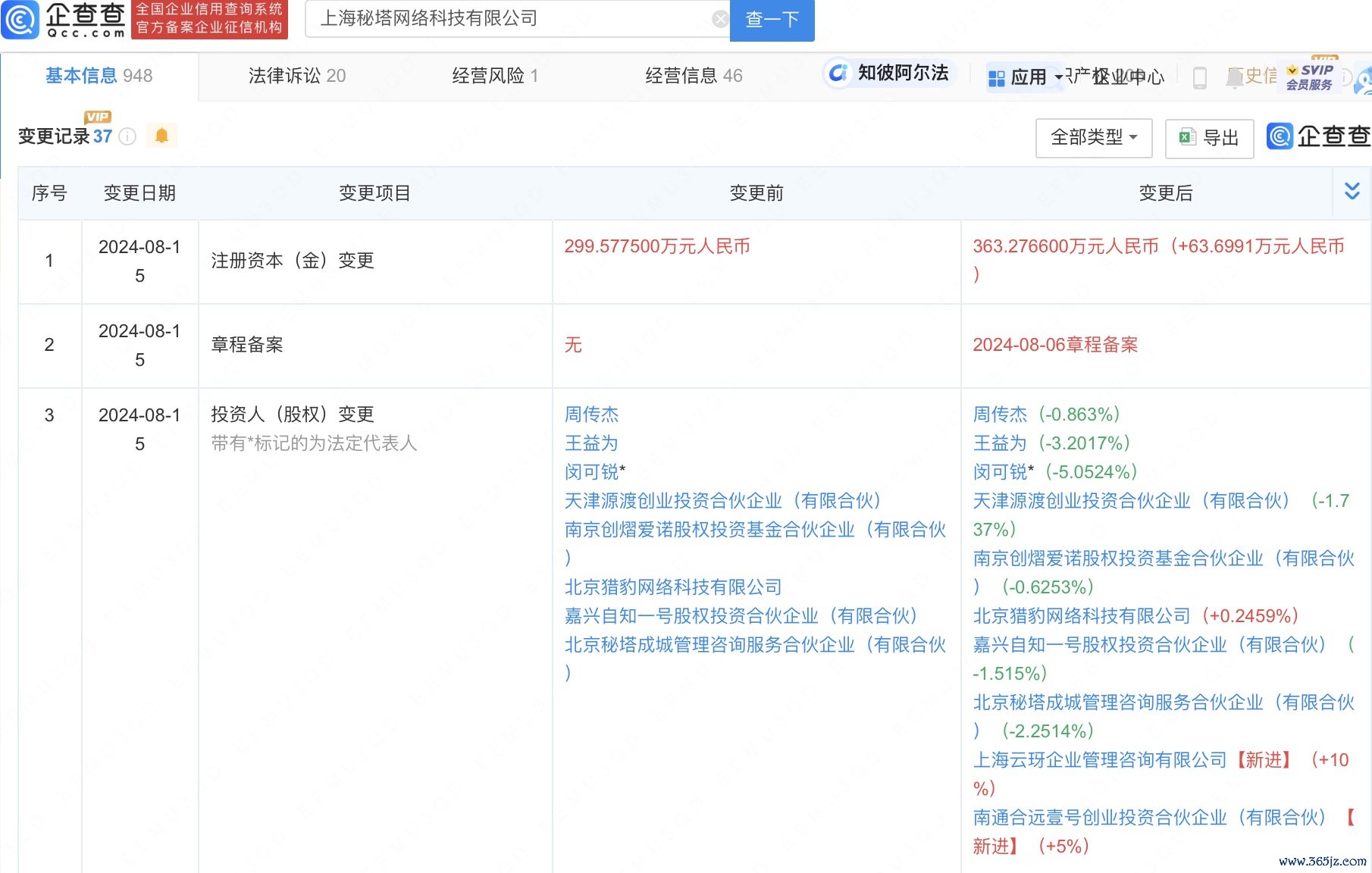Screen dimensions: 1372x873
Task: Open 北京秘塔成城管理咨询服务 link in 变更前 column
Action: click(x=755, y=659)
